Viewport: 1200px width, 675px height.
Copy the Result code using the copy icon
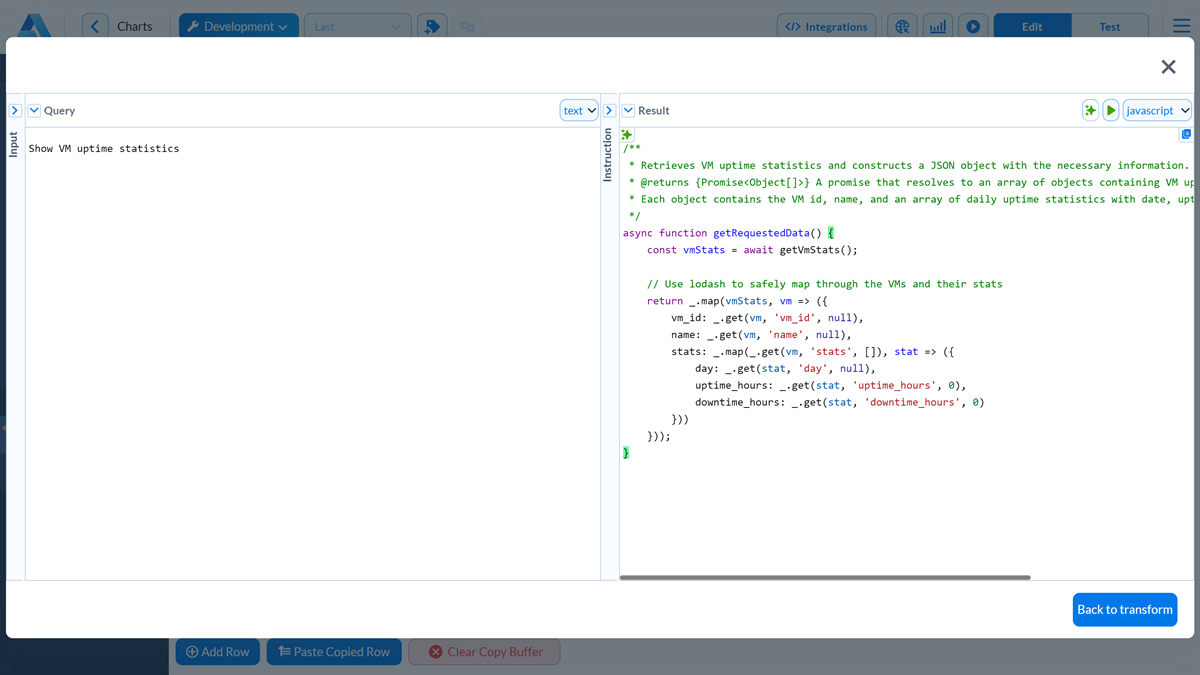point(1186,133)
